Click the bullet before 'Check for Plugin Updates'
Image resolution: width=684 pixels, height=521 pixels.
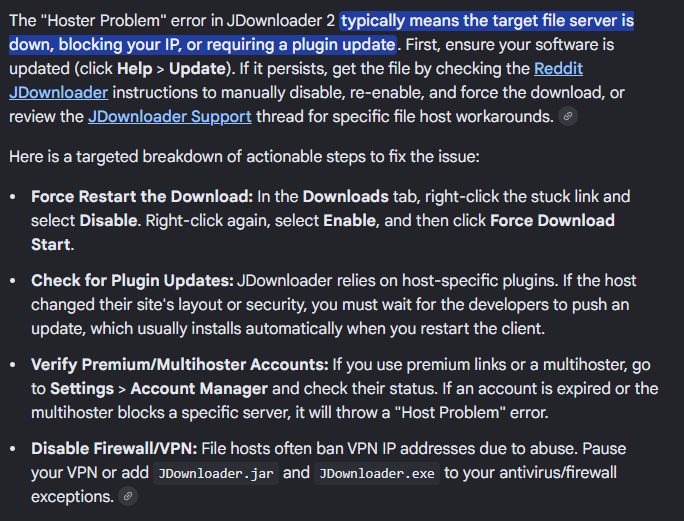tap(13, 281)
